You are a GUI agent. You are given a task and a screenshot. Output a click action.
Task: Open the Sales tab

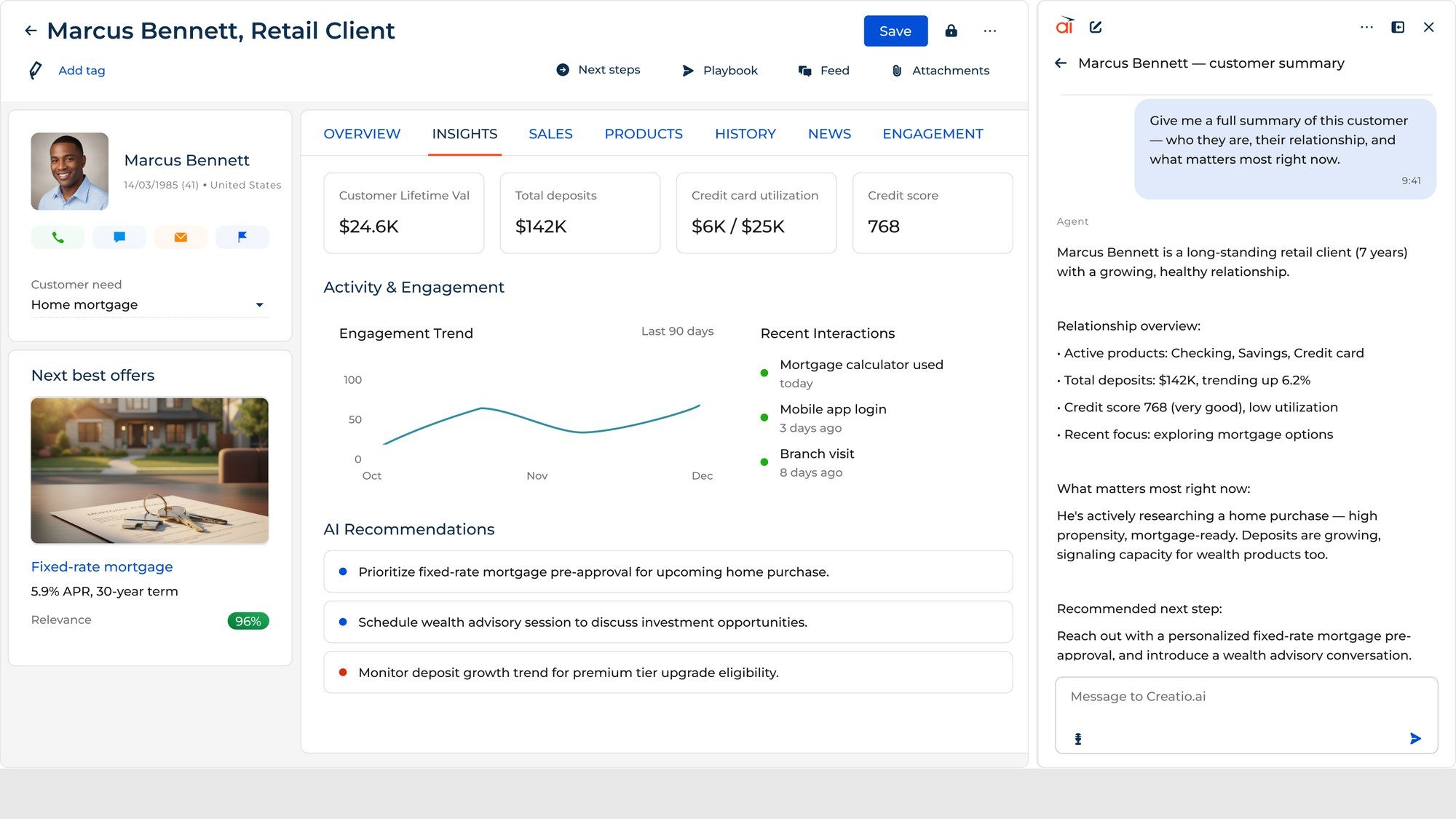(x=550, y=134)
